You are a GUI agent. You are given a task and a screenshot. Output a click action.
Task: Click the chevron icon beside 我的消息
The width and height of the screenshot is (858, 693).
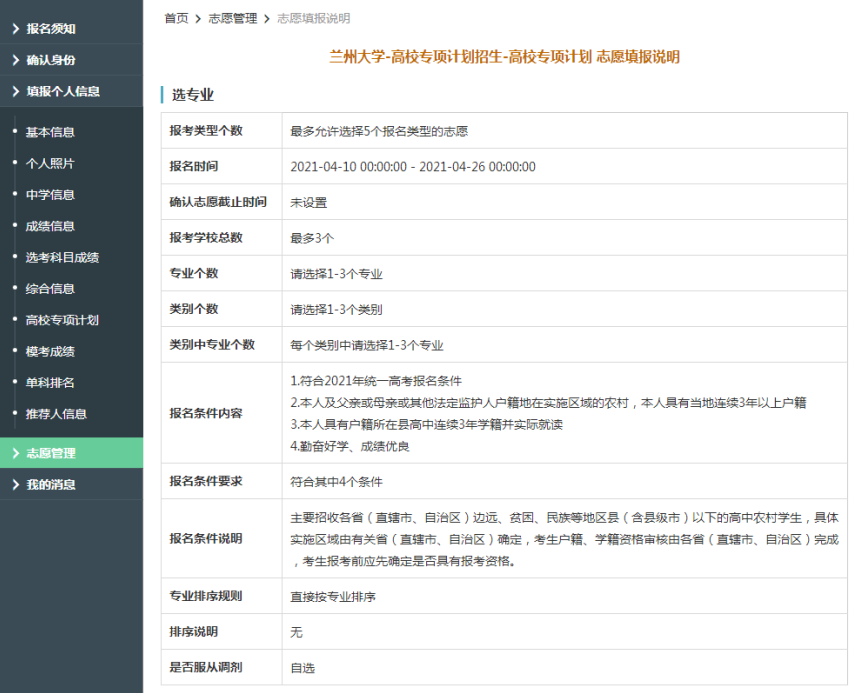tap(16, 485)
